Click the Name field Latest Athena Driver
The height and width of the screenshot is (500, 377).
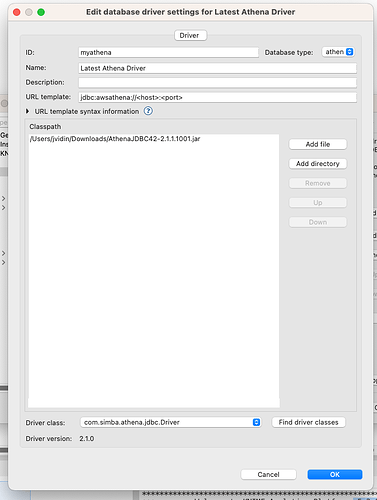click(x=217, y=68)
